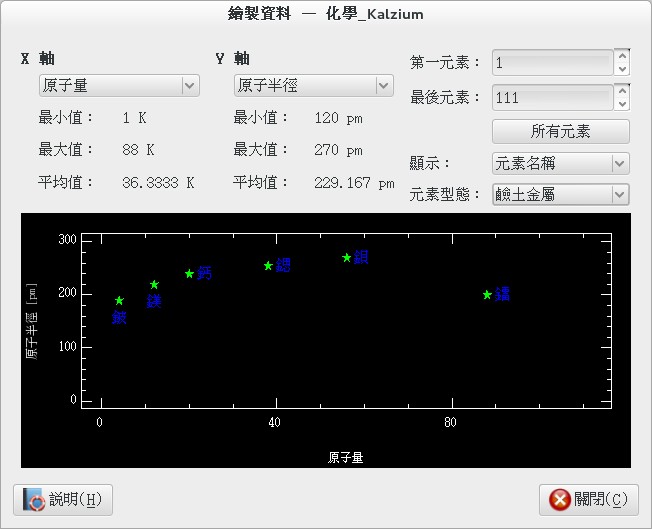Click the Y axis average 229.167 pm value

tap(354, 183)
